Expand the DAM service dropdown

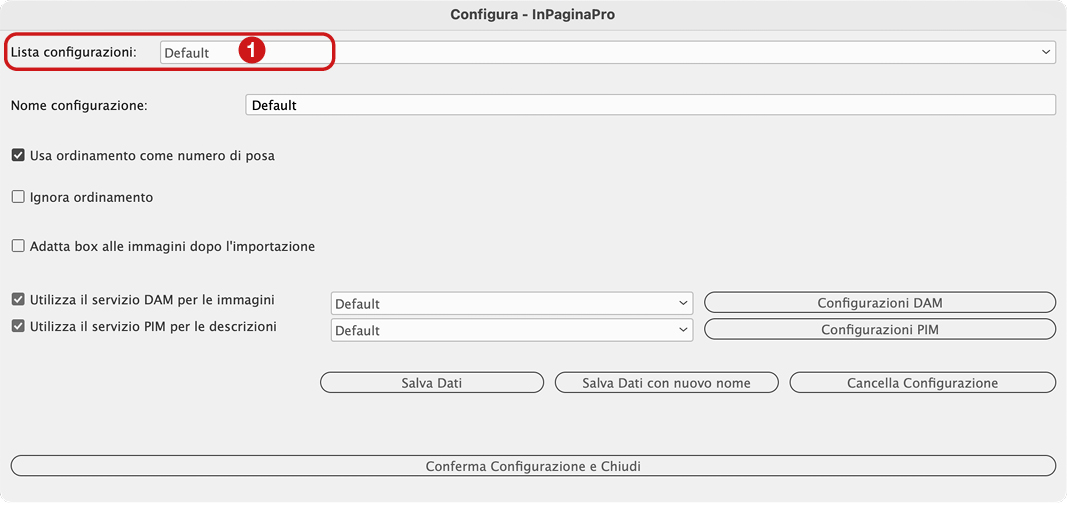pos(511,303)
